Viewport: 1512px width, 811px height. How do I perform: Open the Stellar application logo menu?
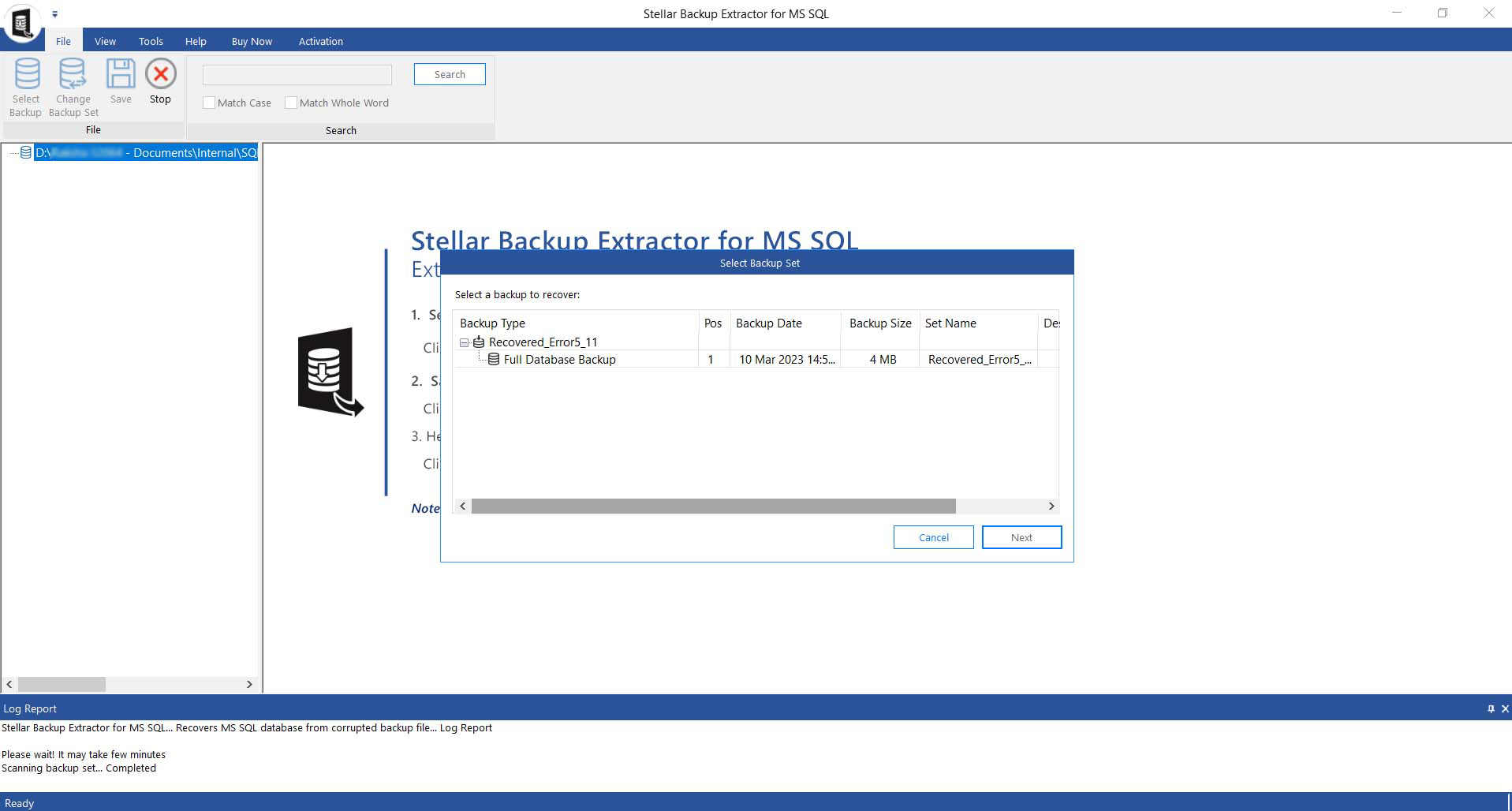pyautogui.click(x=22, y=23)
